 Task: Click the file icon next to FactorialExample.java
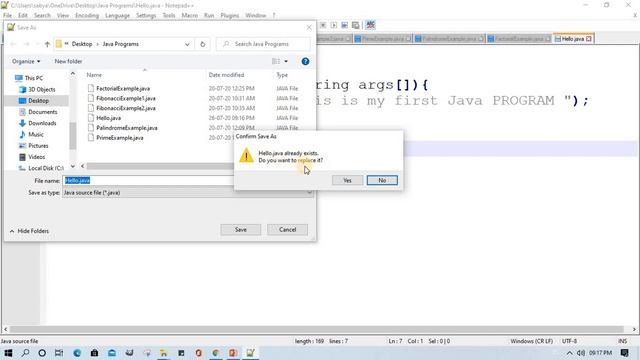tap(91, 88)
